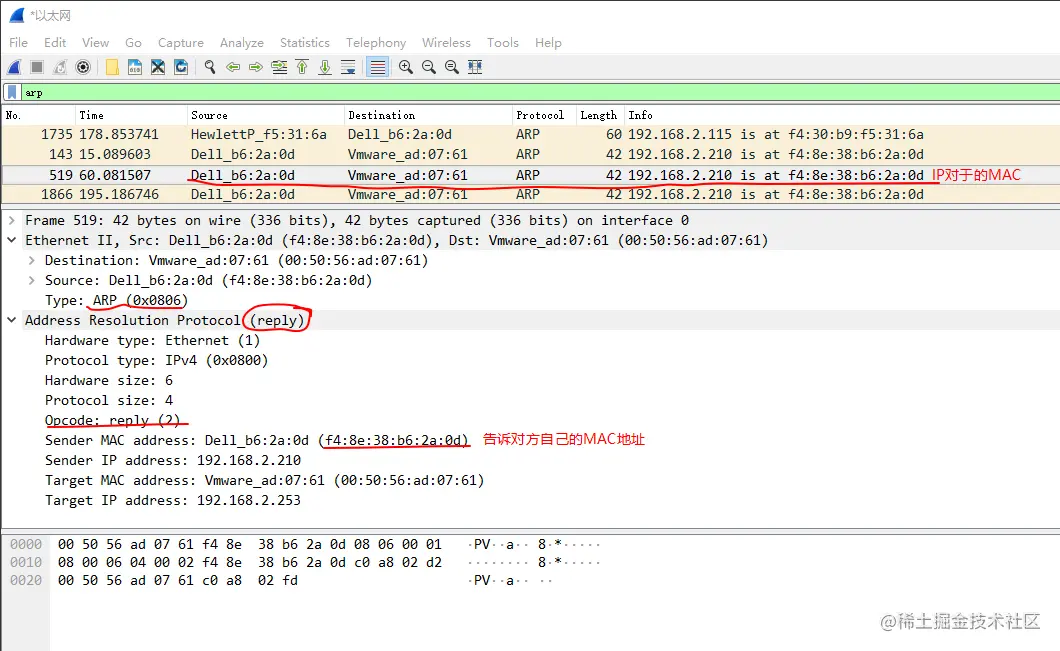The width and height of the screenshot is (1060, 651).
Task: Save this capture file icon
Action: tap(135, 67)
